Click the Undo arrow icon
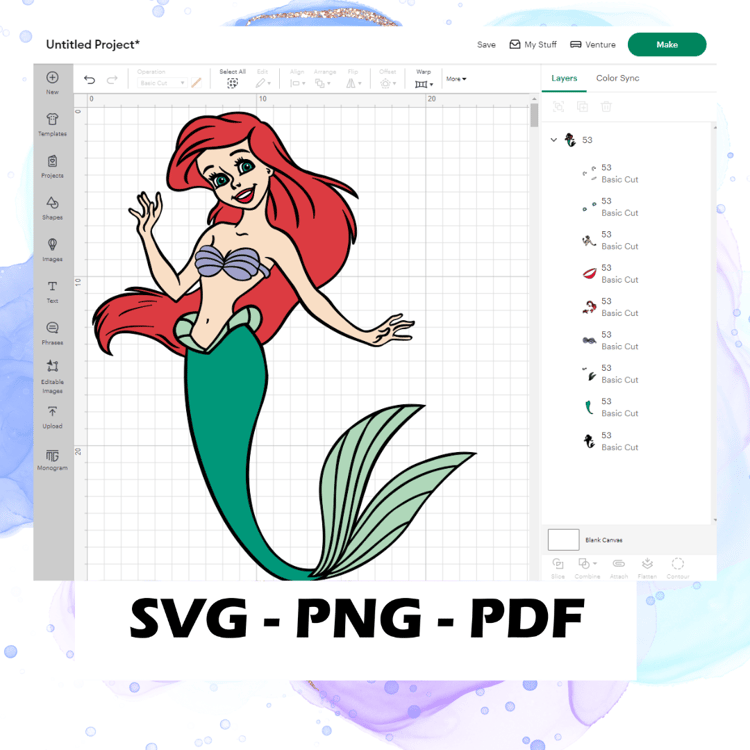The width and height of the screenshot is (750, 750). tap(89, 79)
